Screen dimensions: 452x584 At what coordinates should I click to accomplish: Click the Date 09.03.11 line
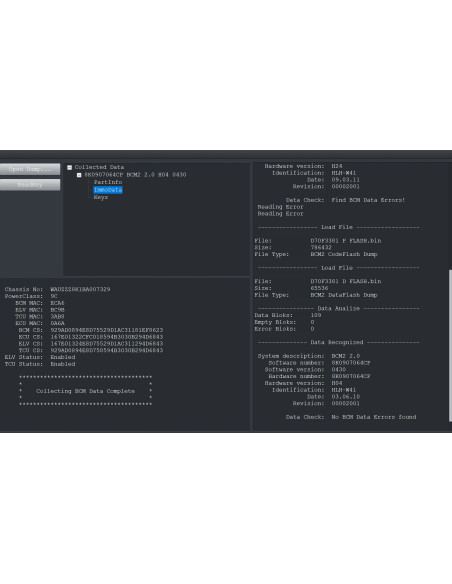coord(333,180)
